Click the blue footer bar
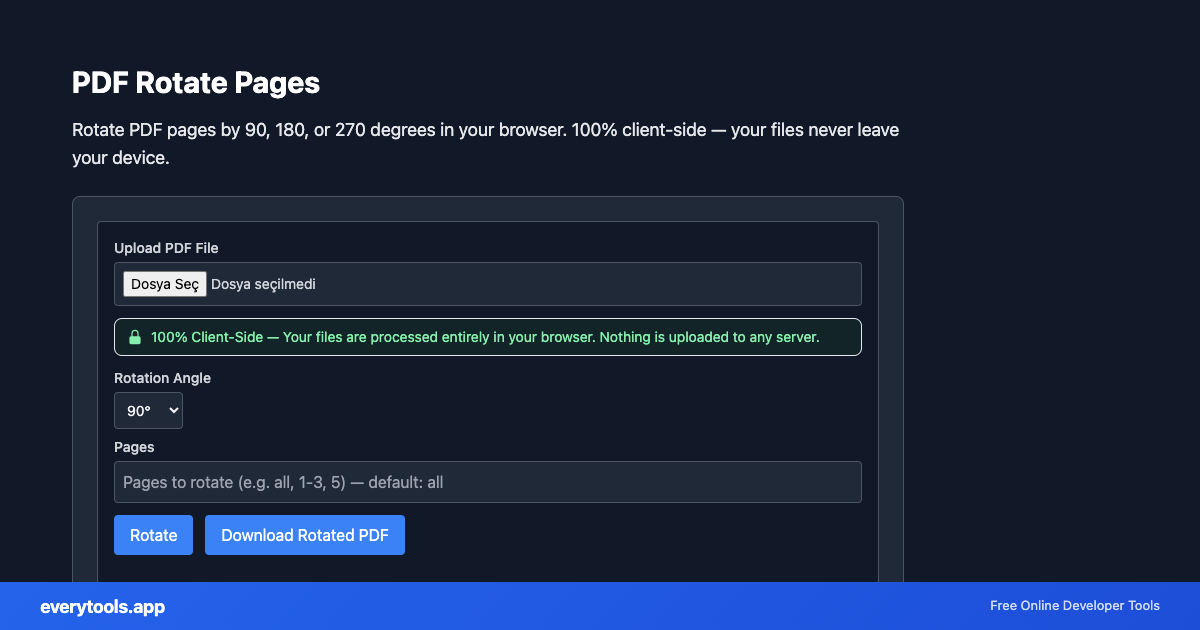This screenshot has height=630, width=1200. [x=600, y=606]
